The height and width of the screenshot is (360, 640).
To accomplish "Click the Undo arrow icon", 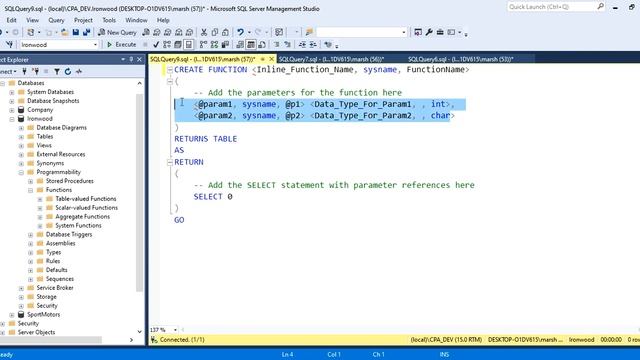I will 240,32.
